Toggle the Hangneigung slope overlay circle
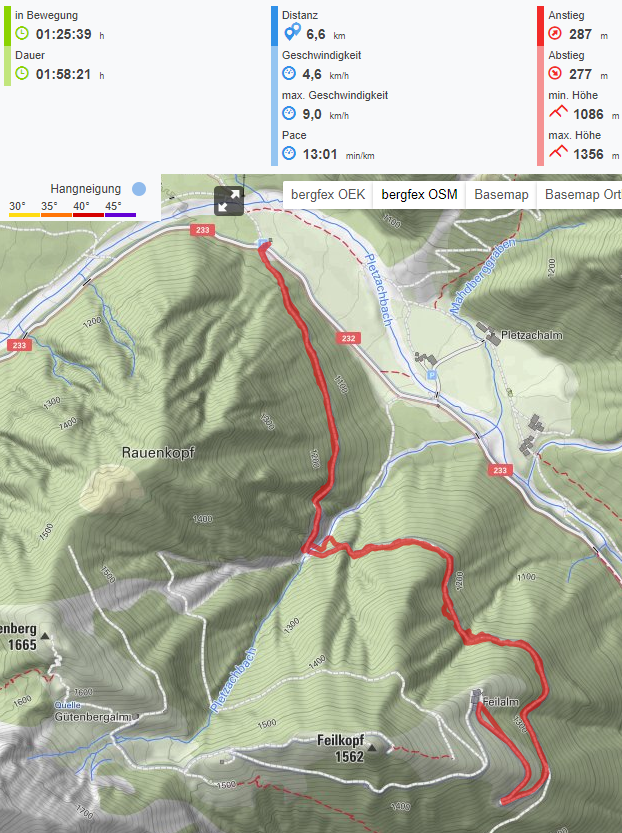This screenshot has height=833, width=622. [139, 189]
